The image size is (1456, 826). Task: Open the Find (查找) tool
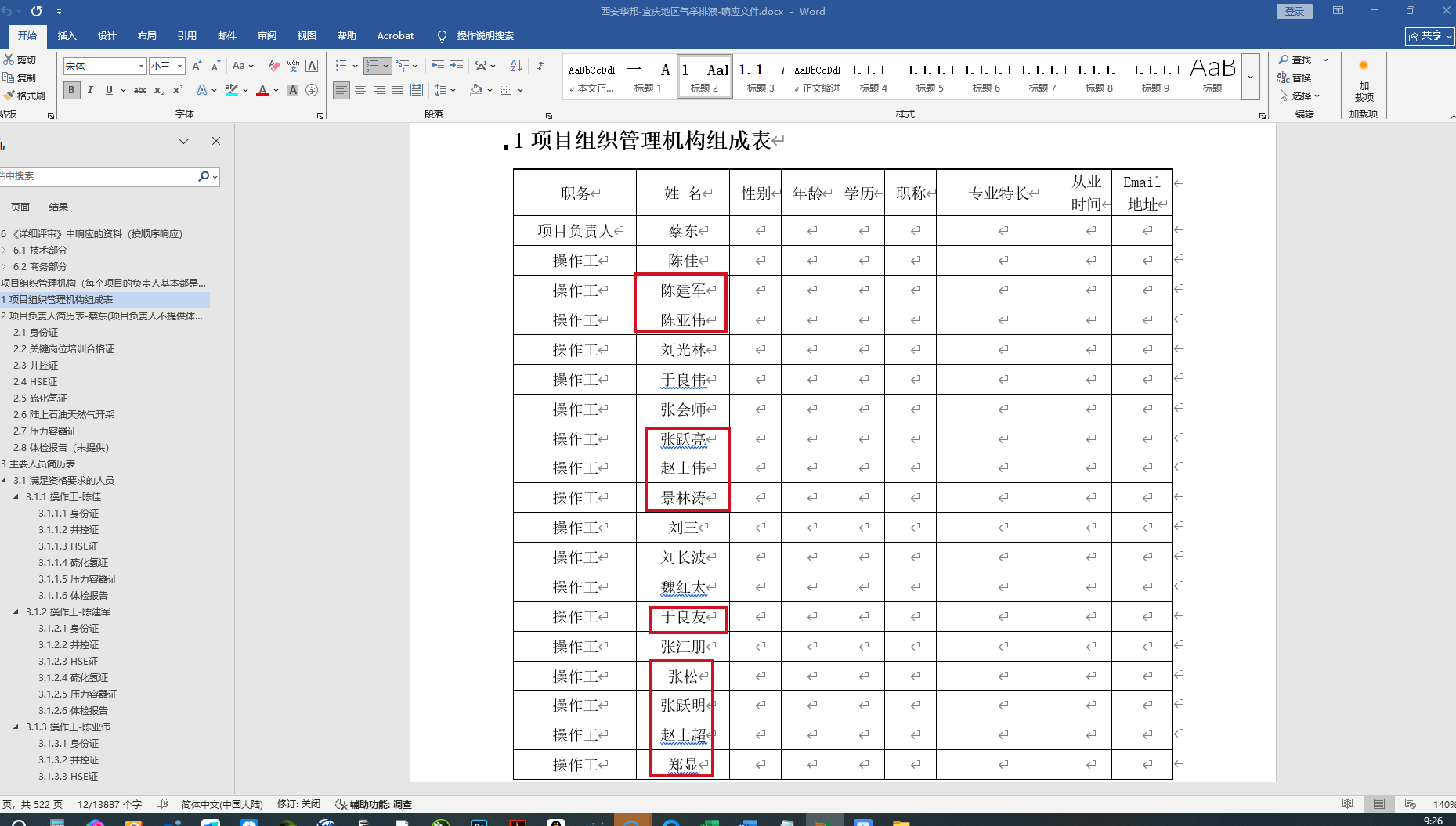pyautogui.click(x=1295, y=60)
